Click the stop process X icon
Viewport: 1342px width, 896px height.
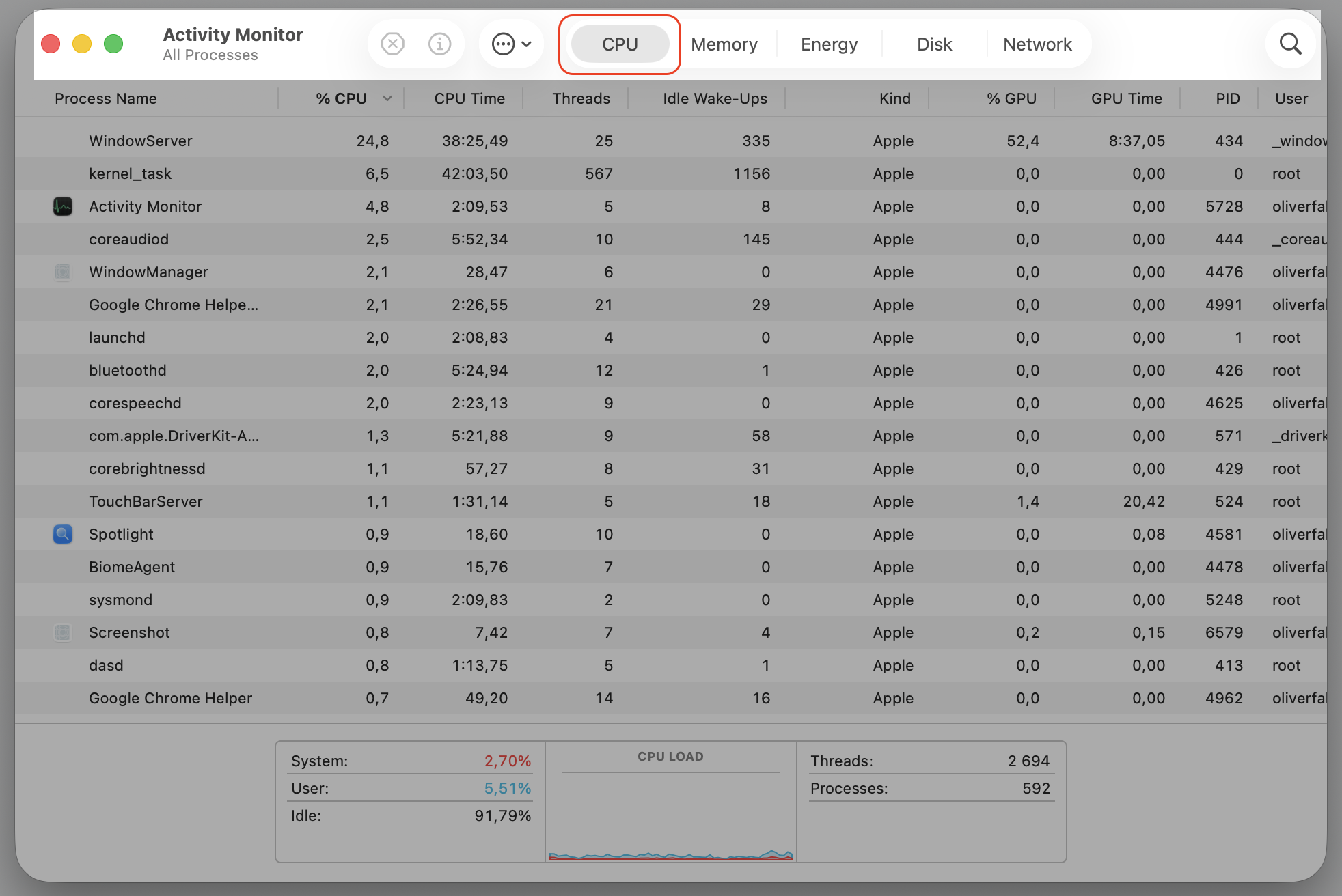coord(393,44)
